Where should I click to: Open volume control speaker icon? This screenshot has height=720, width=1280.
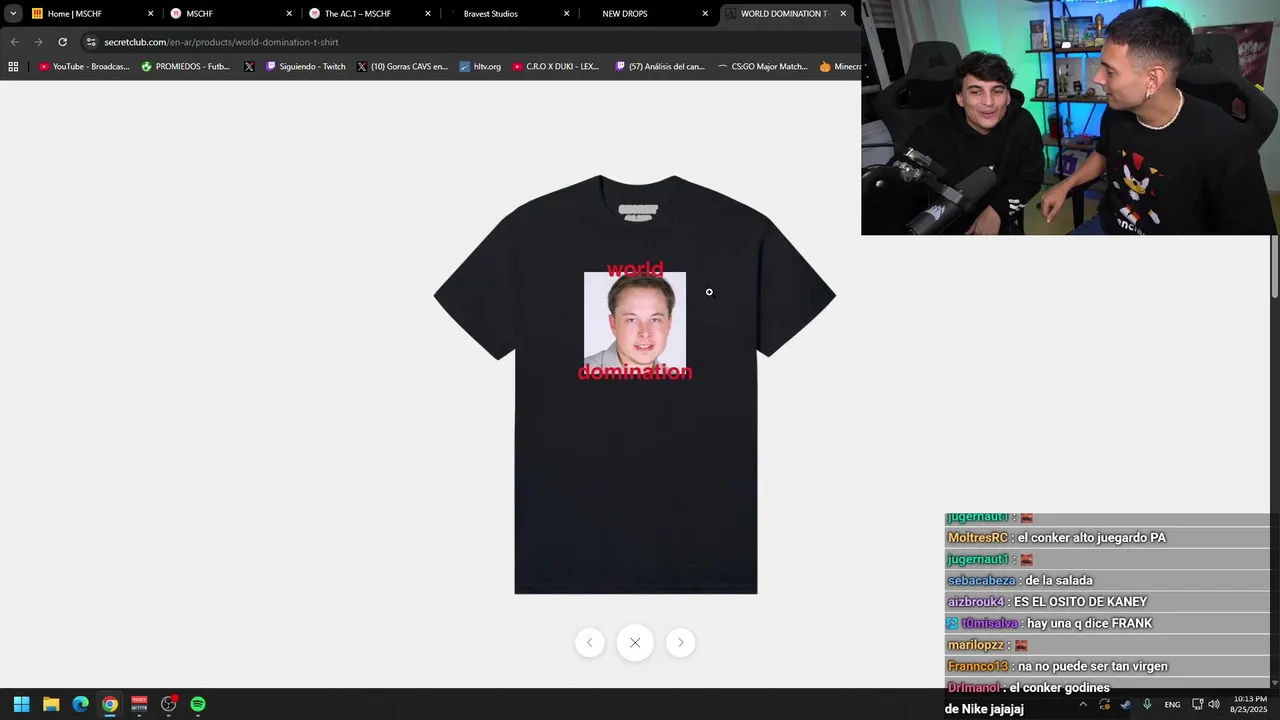click(x=1214, y=704)
